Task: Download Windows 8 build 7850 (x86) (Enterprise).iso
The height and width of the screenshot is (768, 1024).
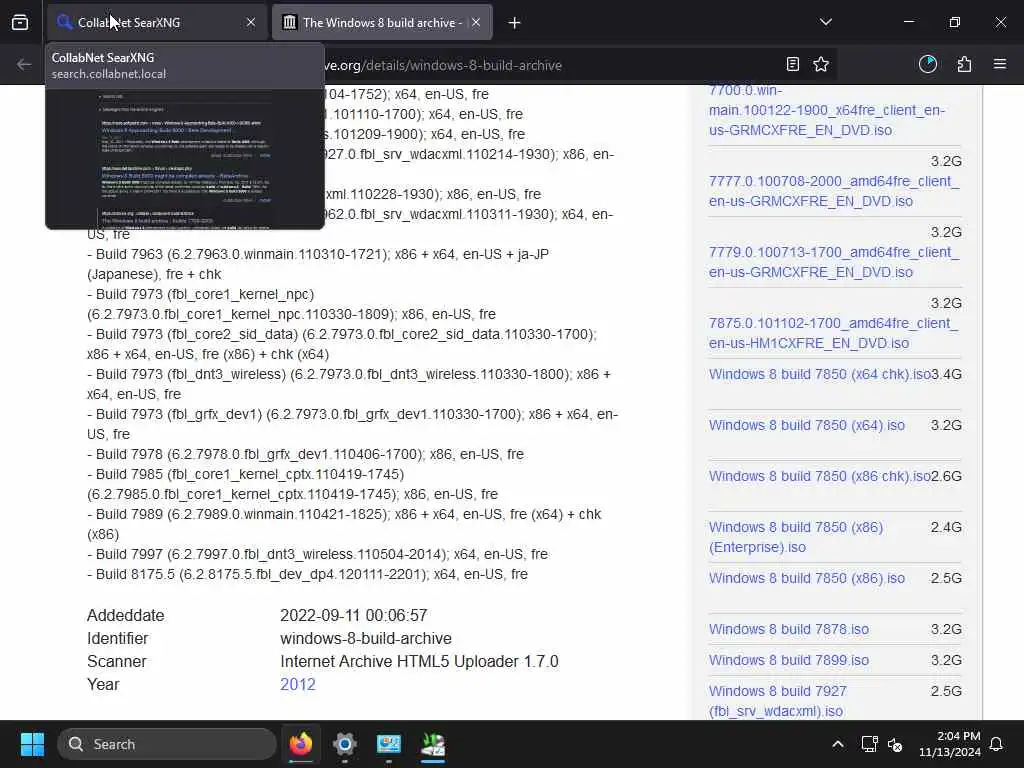Action: click(x=795, y=537)
